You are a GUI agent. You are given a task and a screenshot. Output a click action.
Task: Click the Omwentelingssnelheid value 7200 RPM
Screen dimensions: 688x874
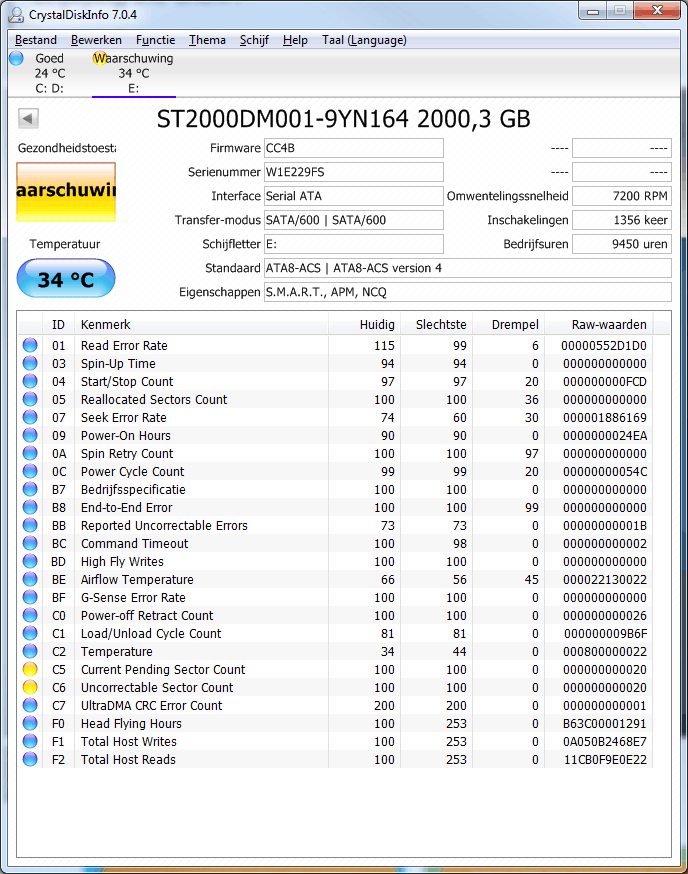[x=622, y=196]
